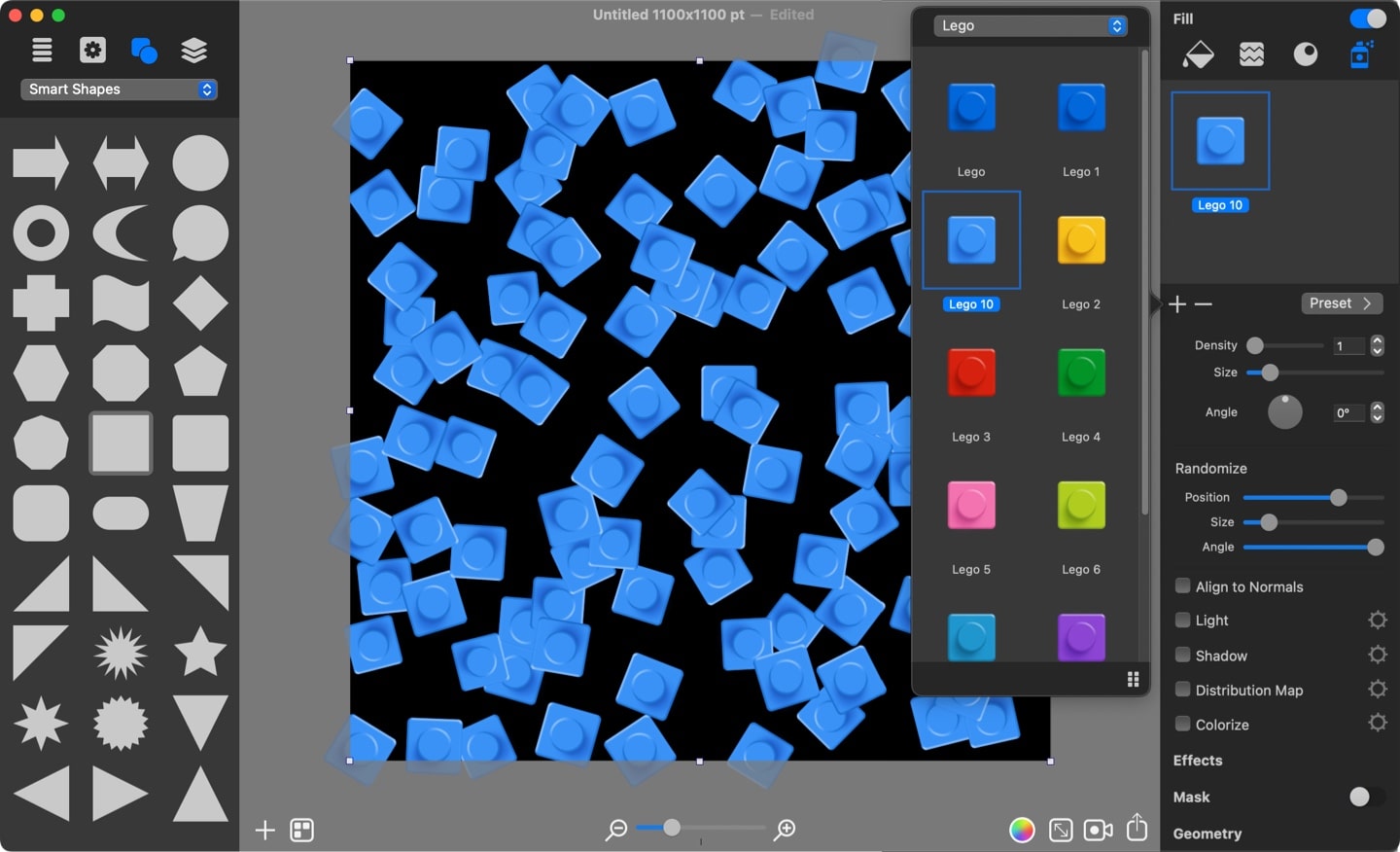
Task: Select the pill capsule shape
Action: click(x=121, y=513)
